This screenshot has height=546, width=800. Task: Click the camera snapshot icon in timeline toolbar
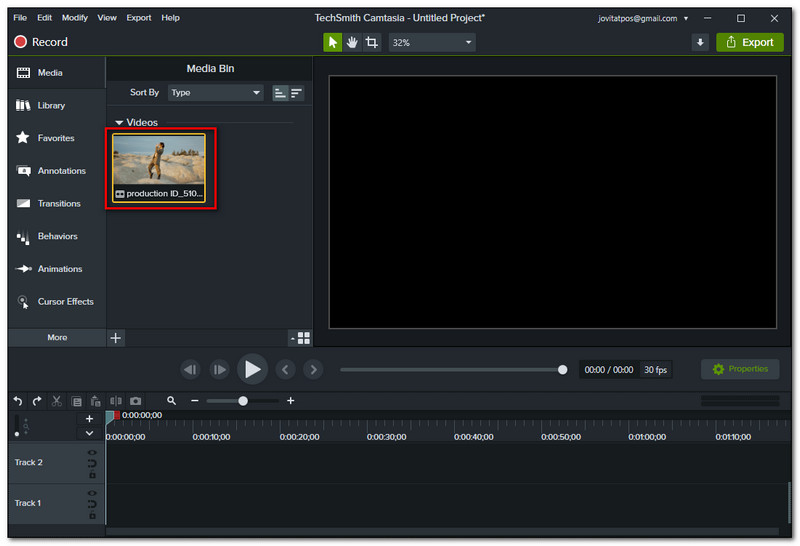click(x=135, y=400)
